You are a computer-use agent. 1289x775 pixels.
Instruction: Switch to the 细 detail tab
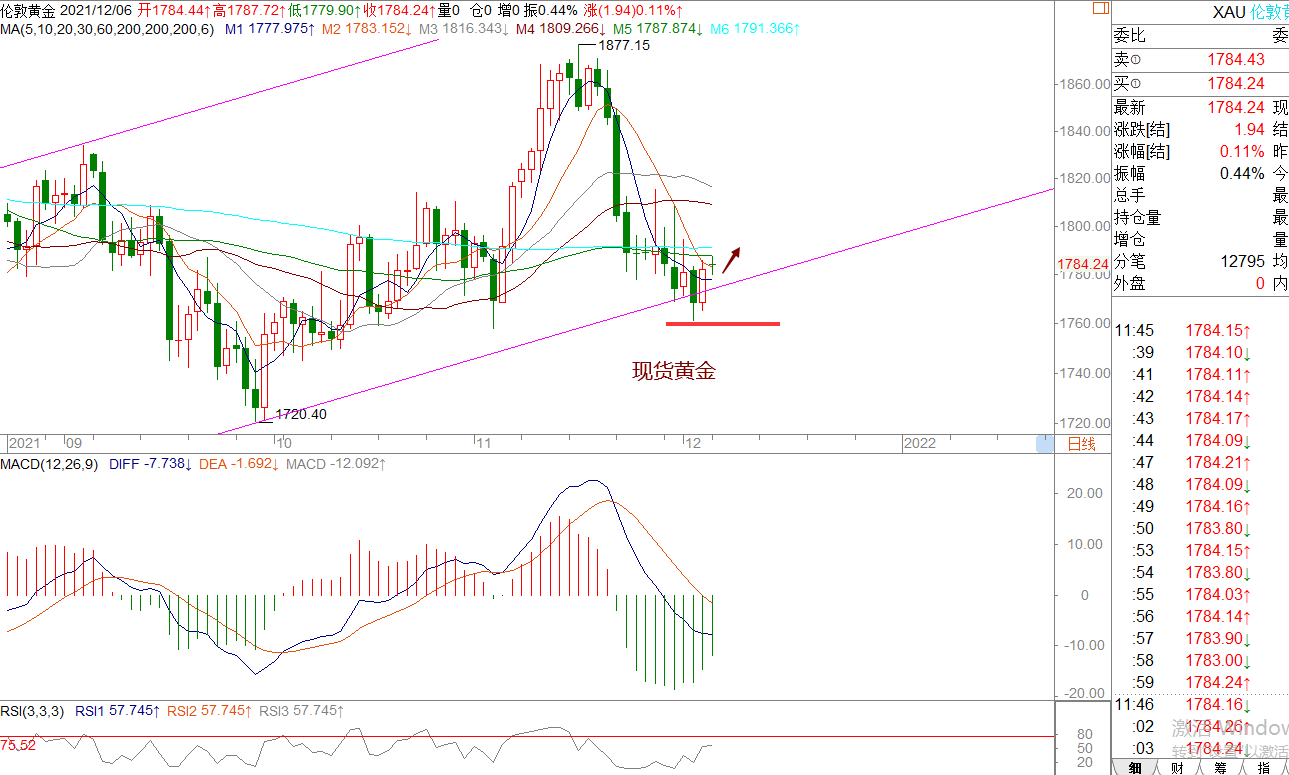pos(1134,767)
